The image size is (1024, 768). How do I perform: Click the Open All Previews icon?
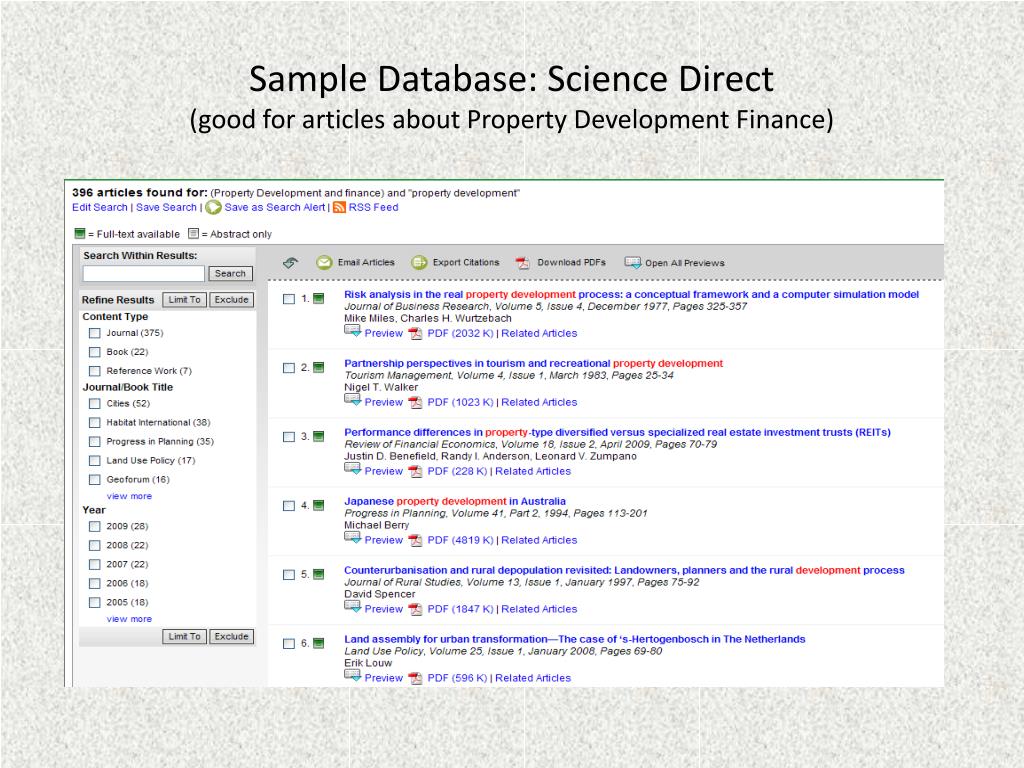[x=633, y=263]
